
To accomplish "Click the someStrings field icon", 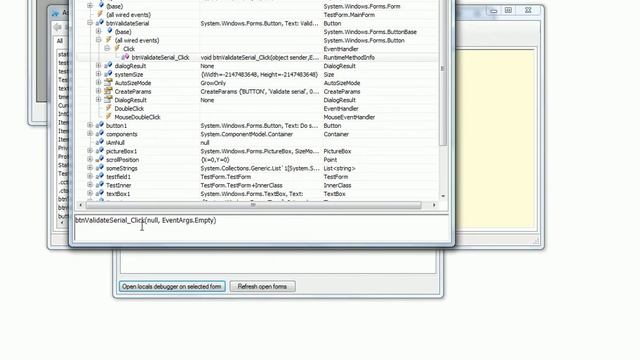I will 100,168.
